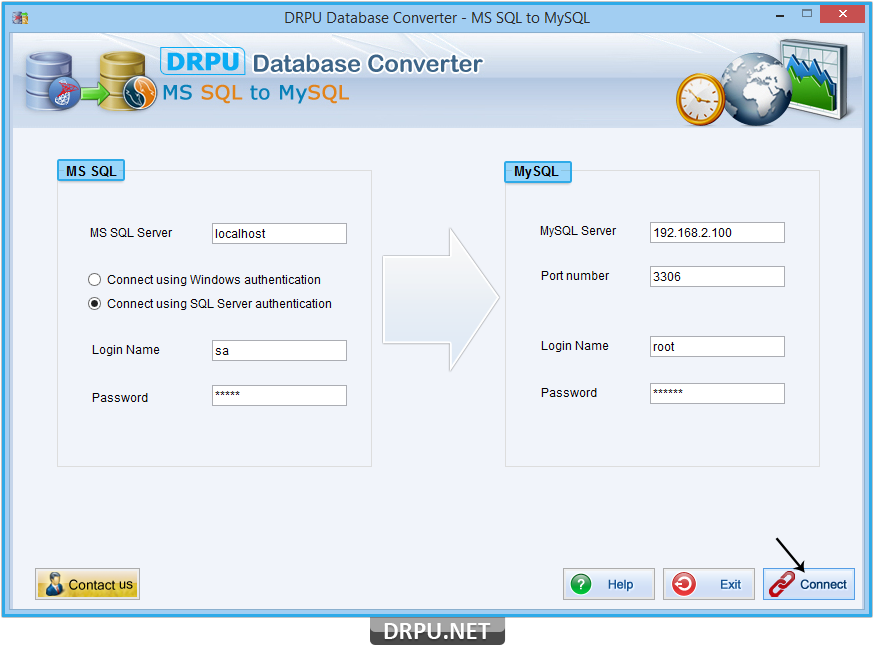Image resolution: width=874 pixels, height=645 pixels.
Task: Click the 'Password' label in the MS SQL panel
Action: coord(120,397)
